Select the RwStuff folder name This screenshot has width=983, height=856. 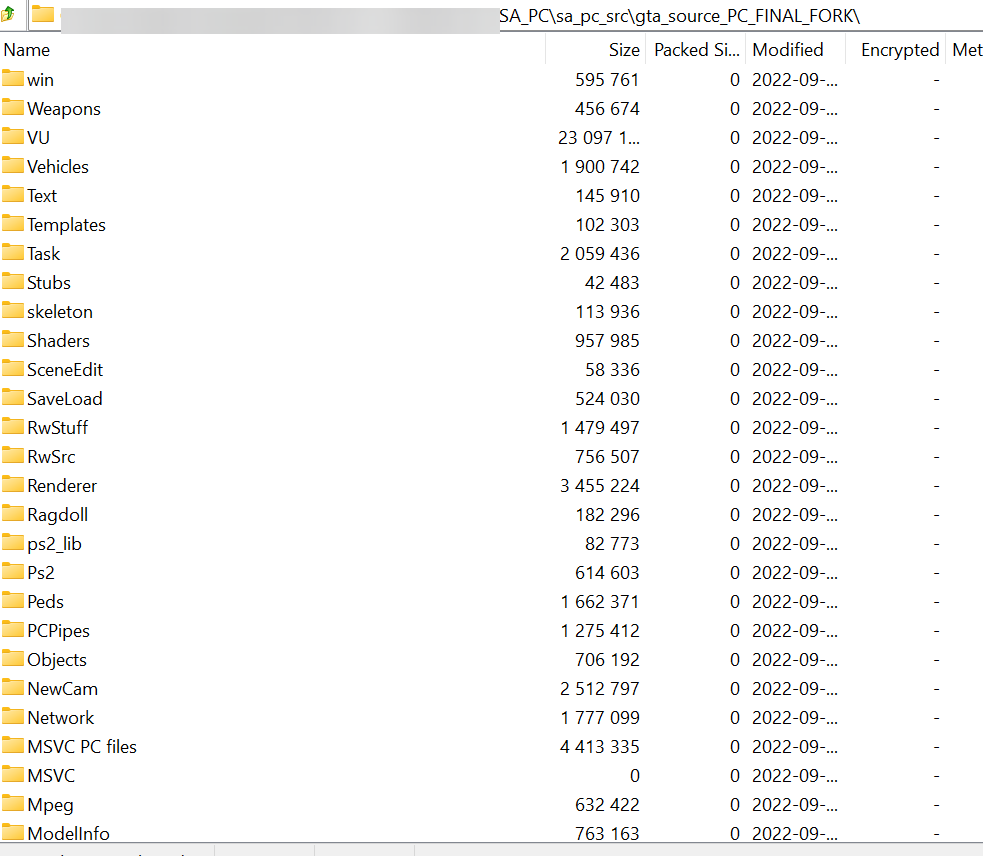pyautogui.click(x=58, y=428)
